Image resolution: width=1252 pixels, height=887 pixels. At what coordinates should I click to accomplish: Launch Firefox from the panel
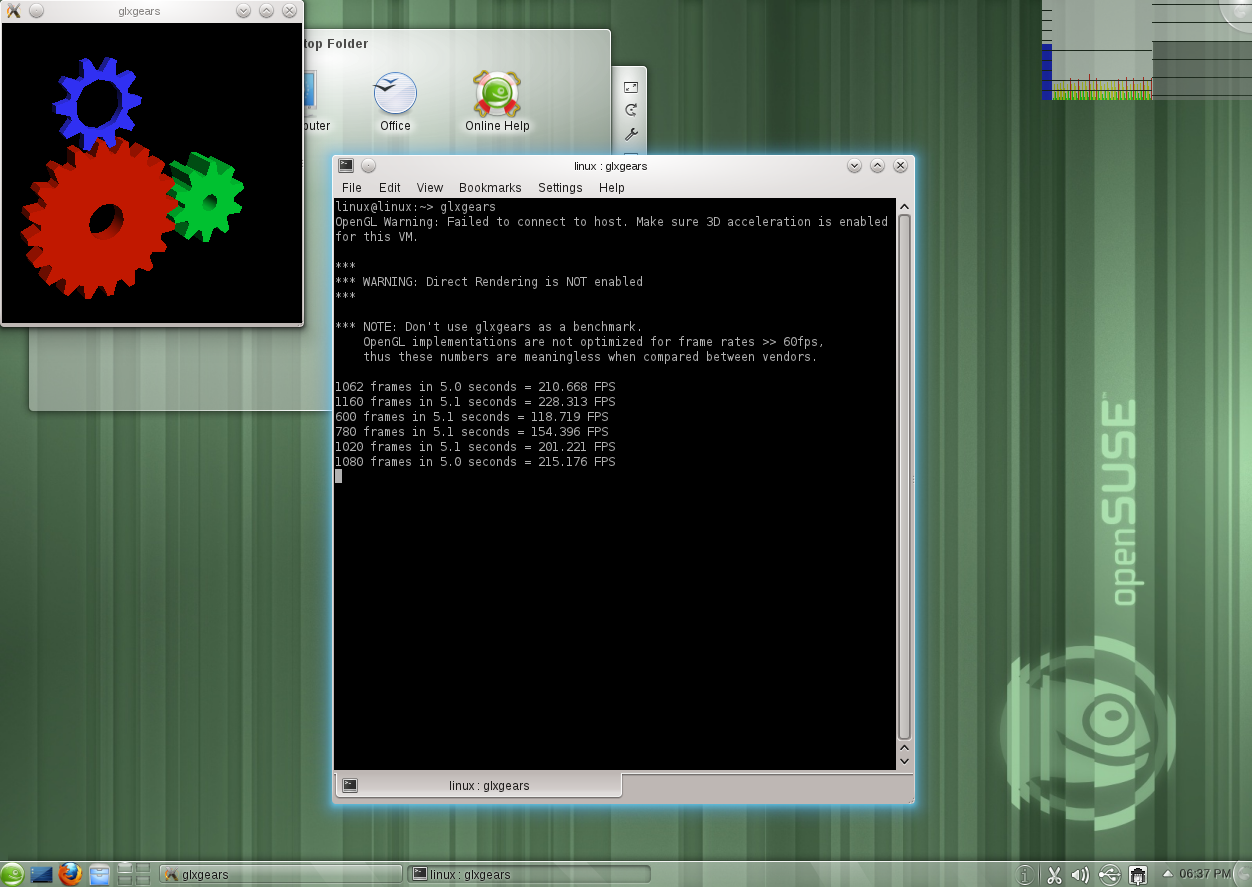(70, 874)
